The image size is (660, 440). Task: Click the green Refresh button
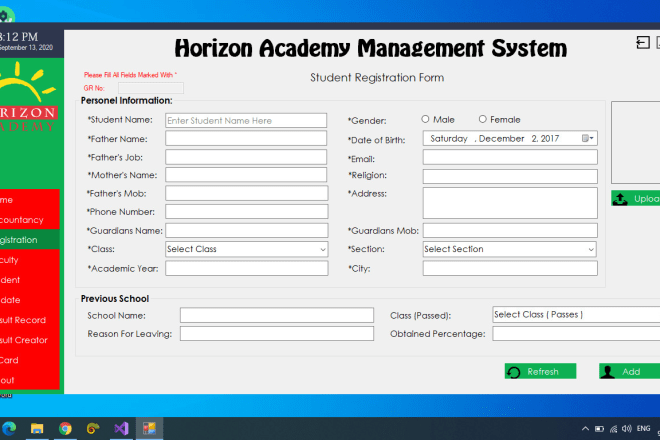coord(540,371)
